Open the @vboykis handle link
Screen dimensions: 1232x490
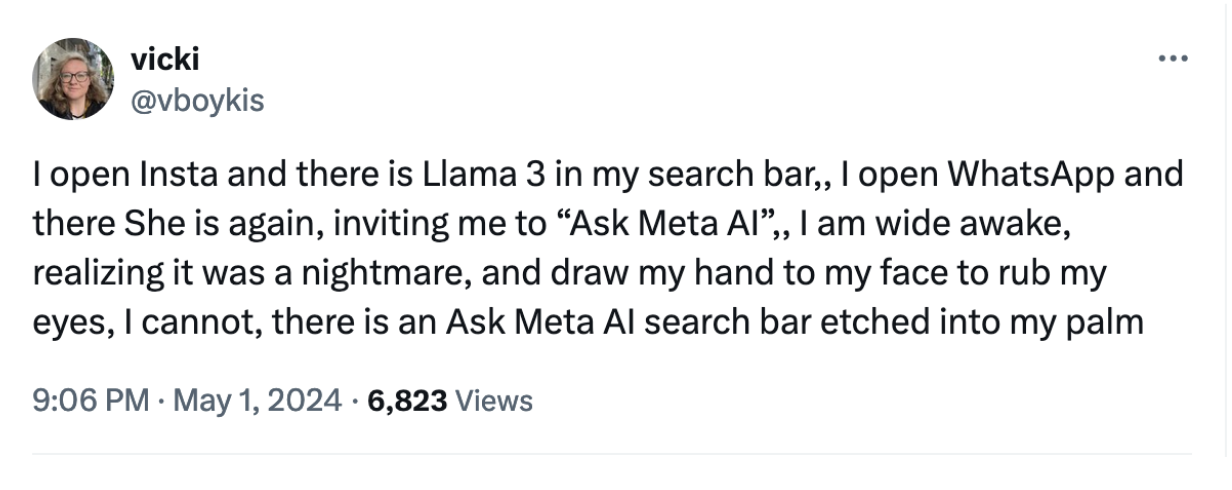click(x=198, y=100)
